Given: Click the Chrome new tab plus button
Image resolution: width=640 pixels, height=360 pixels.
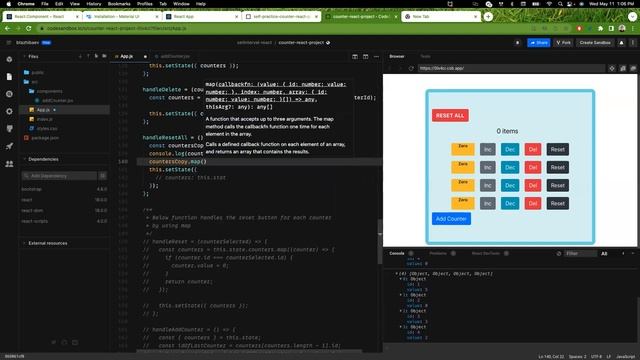Looking at the screenshot, I should (488, 17).
